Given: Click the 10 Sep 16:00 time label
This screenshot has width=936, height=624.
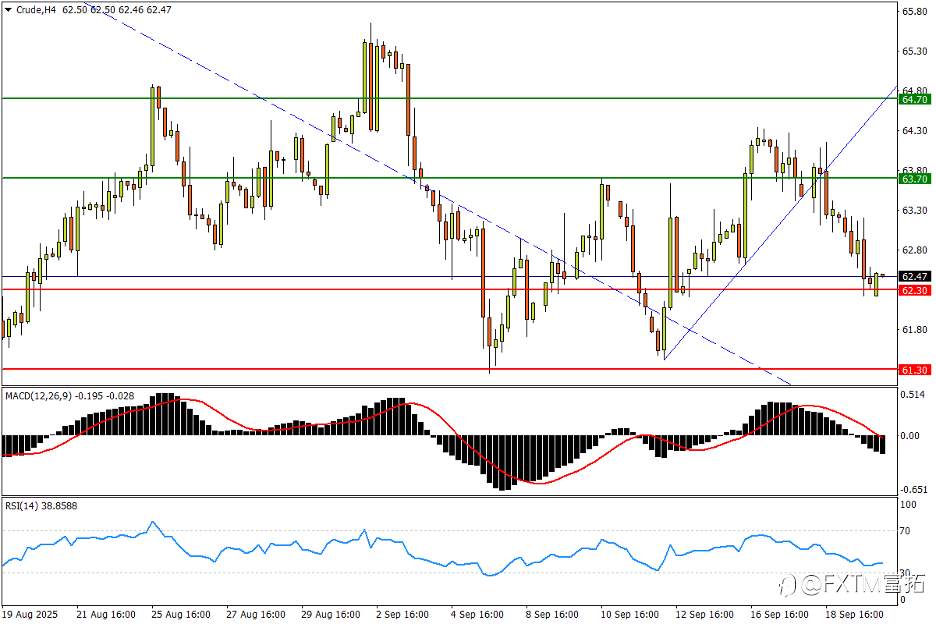Looking at the screenshot, I should pos(630,614).
